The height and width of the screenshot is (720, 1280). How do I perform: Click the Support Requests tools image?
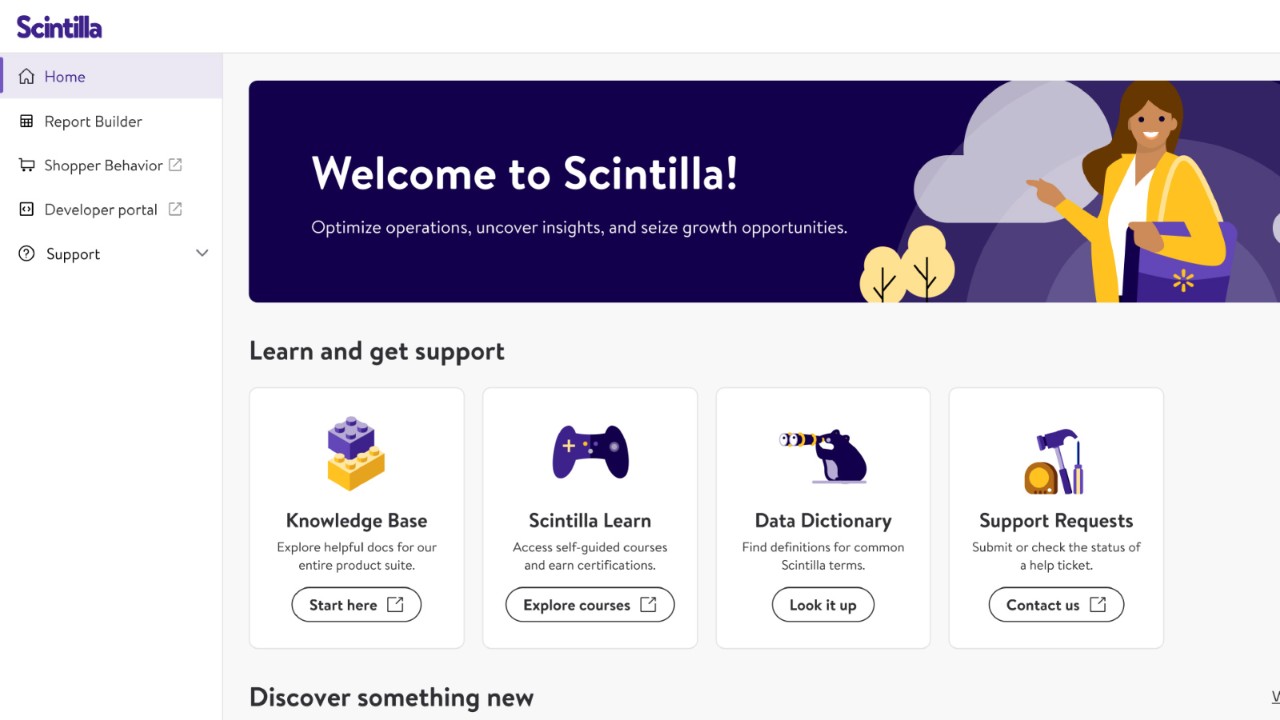point(1054,462)
